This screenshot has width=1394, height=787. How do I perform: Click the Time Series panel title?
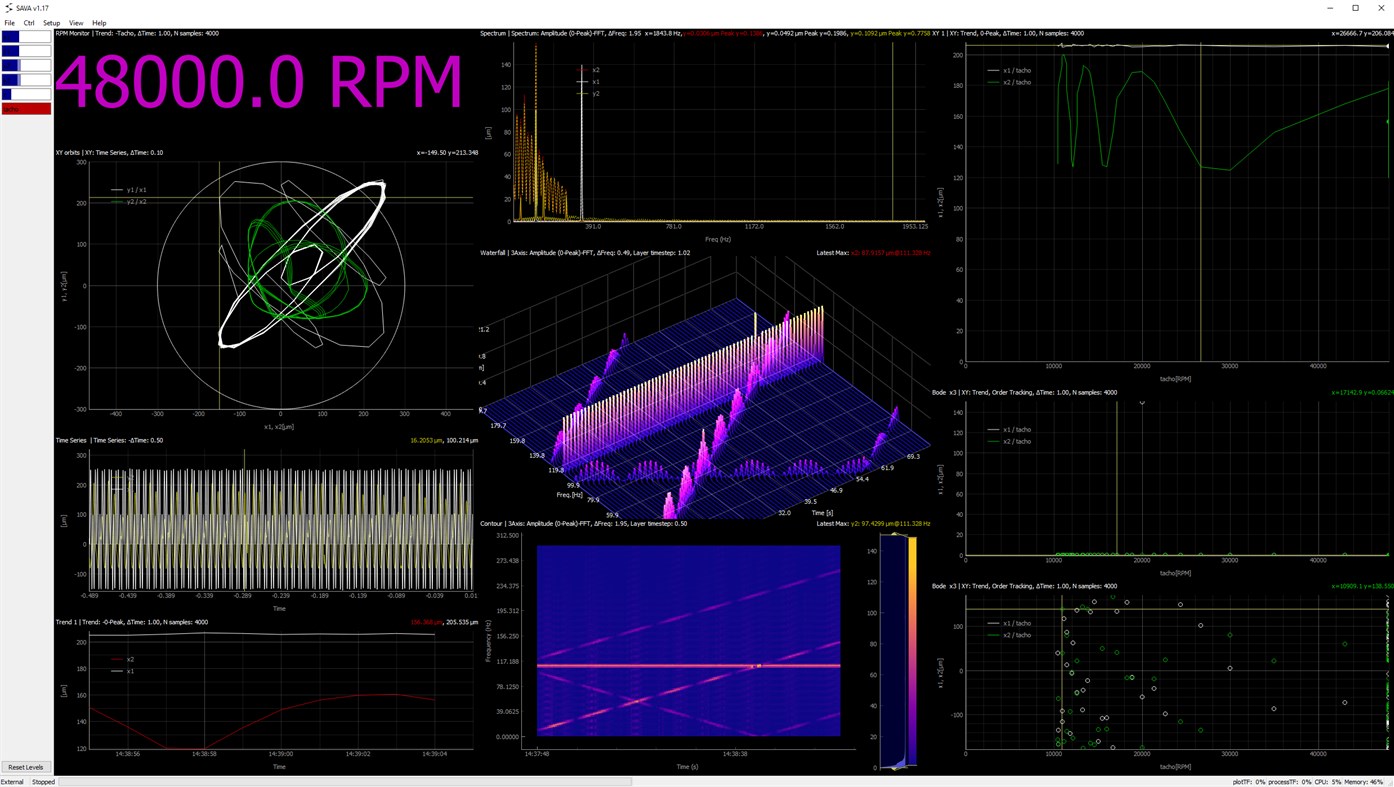[109, 440]
